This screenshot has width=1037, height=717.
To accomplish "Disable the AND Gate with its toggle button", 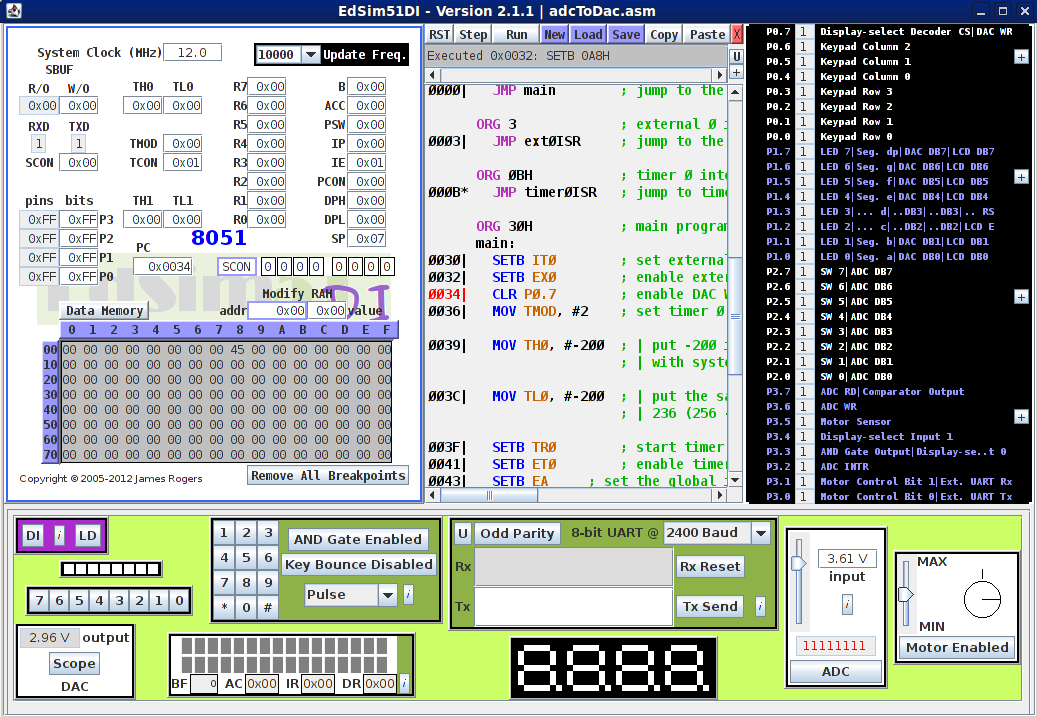I will pos(358,538).
